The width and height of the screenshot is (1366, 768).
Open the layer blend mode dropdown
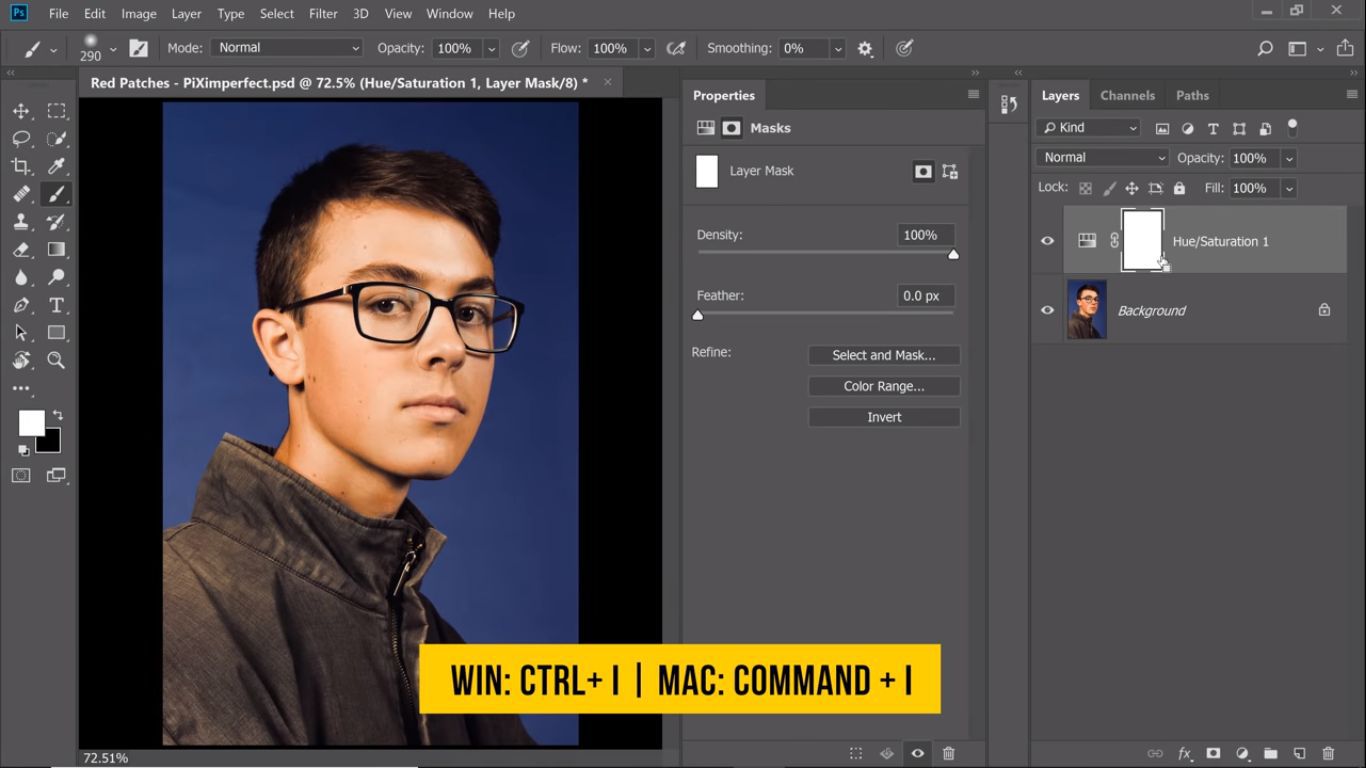tap(1102, 158)
